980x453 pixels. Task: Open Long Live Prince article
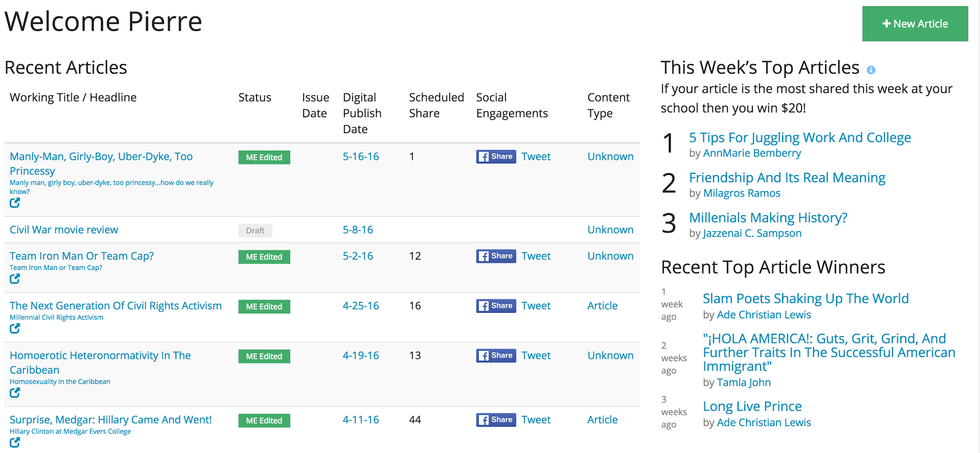[x=752, y=407]
